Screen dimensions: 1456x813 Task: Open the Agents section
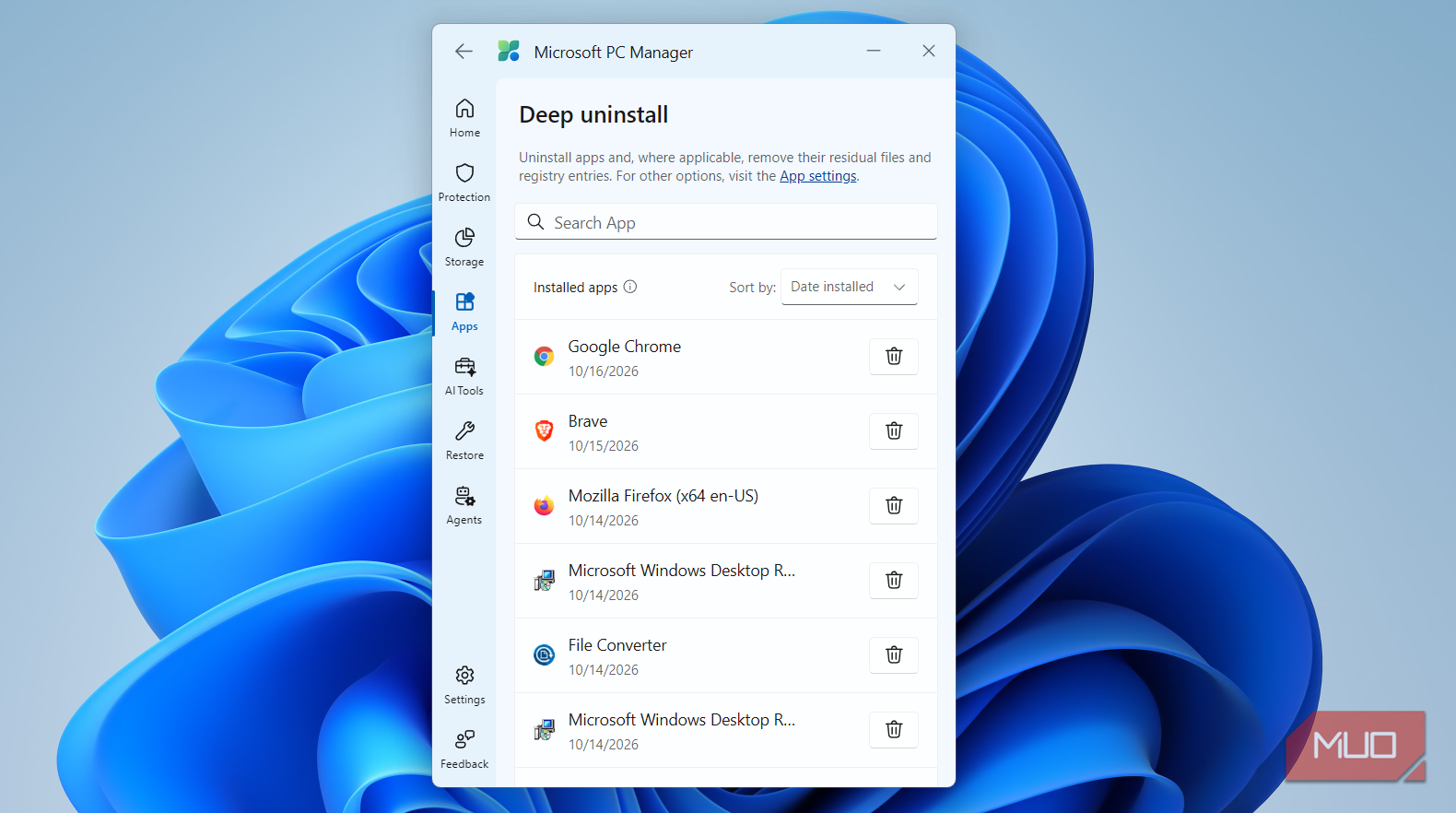tap(464, 505)
